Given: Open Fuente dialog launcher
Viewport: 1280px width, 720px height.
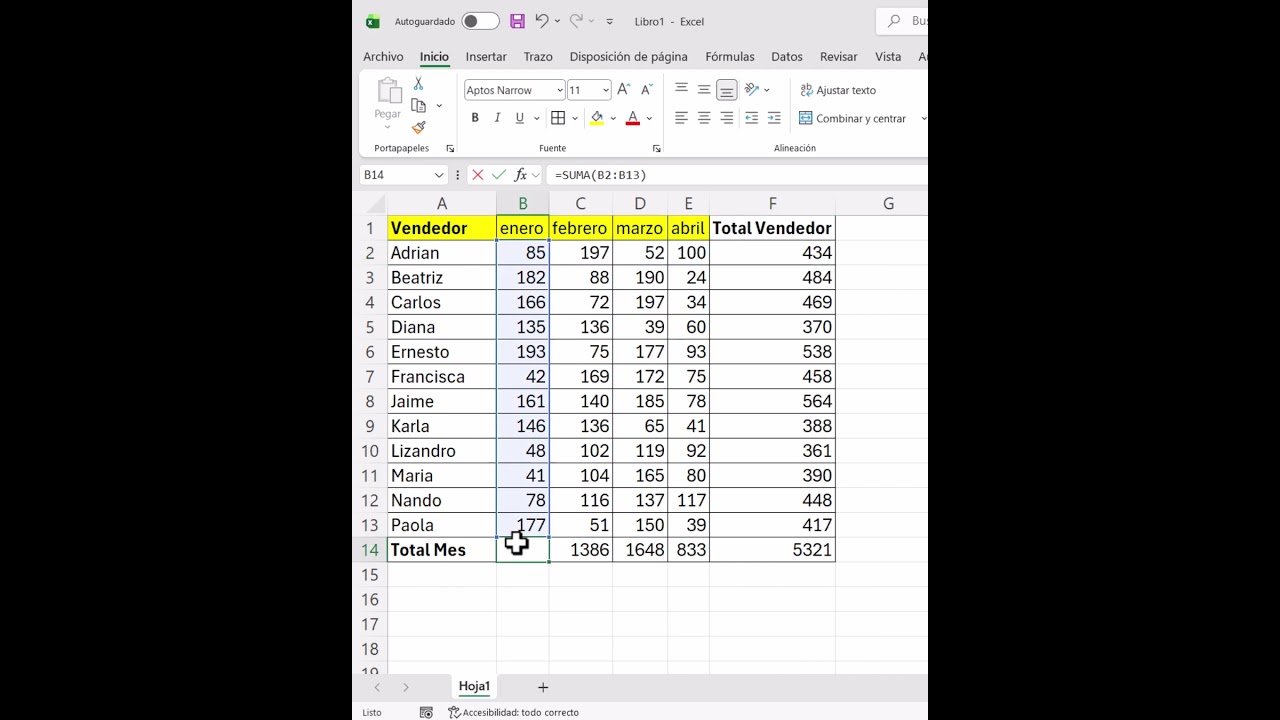Looking at the screenshot, I should 656,148.
